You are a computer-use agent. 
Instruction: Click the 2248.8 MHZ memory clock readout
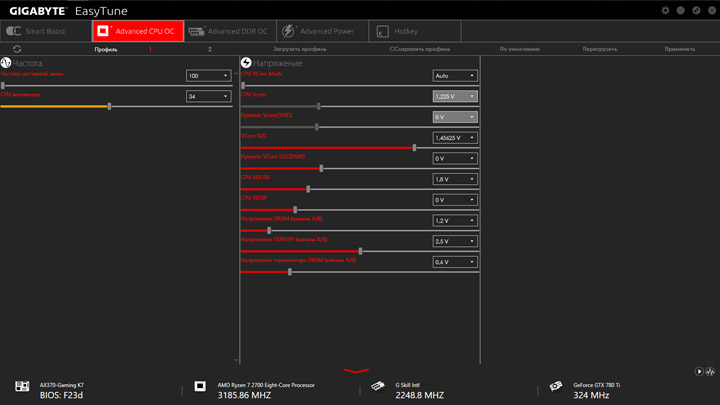click(420, 395)
